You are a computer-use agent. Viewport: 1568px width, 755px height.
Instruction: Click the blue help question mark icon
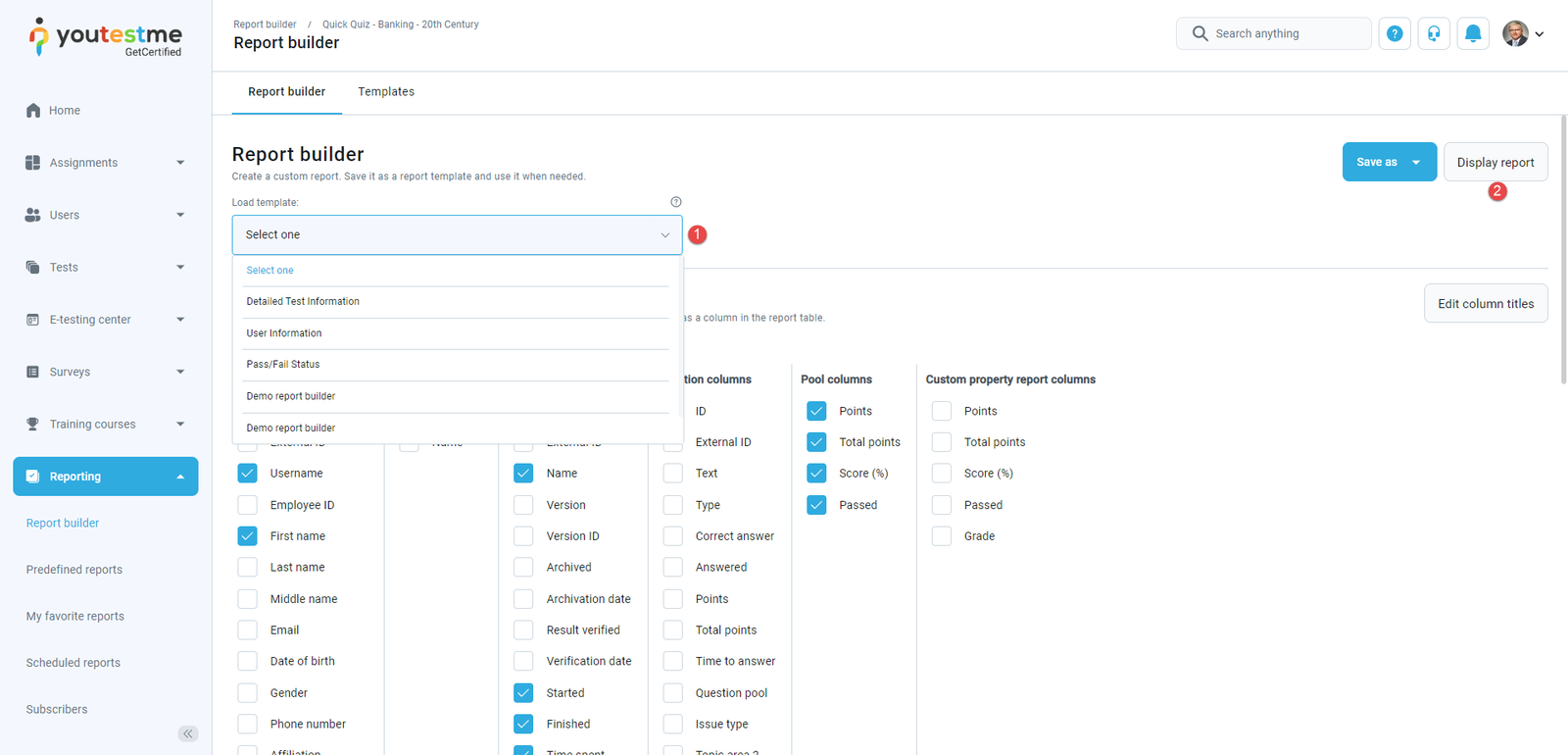(1394, 33)
